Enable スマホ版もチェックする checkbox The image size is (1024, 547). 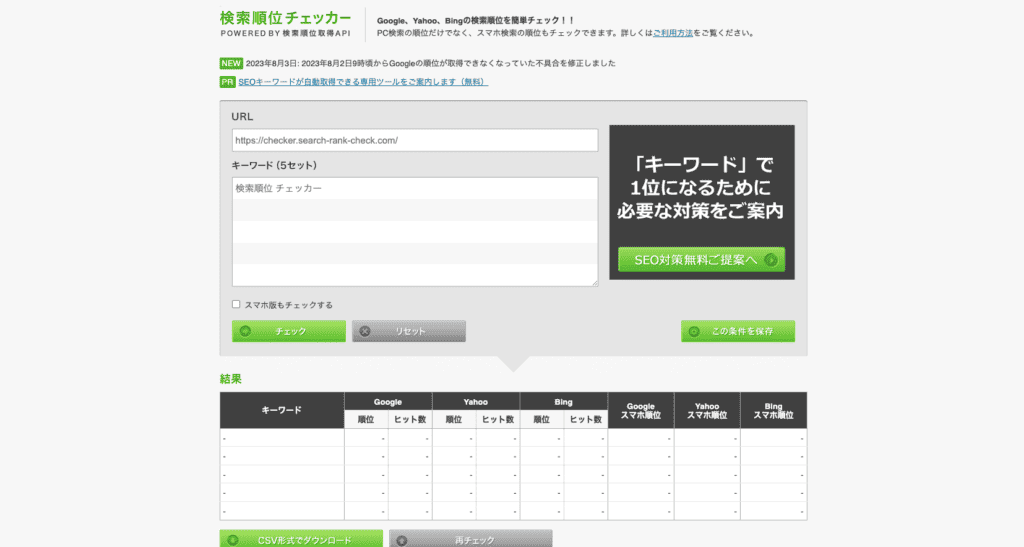pyautogui.click(x=236, y=304)
